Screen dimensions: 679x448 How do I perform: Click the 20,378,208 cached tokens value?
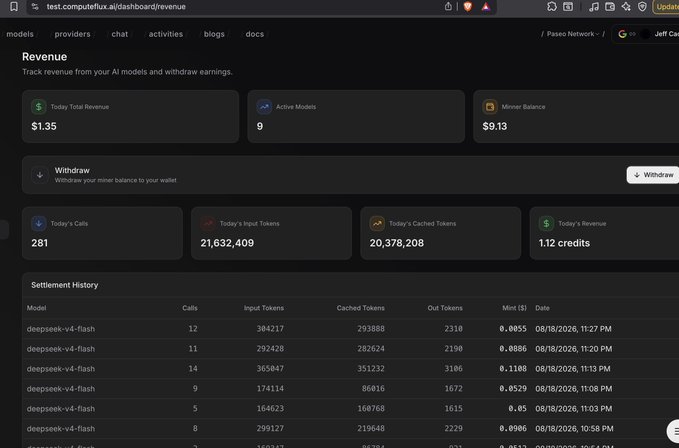coord(397,243)
